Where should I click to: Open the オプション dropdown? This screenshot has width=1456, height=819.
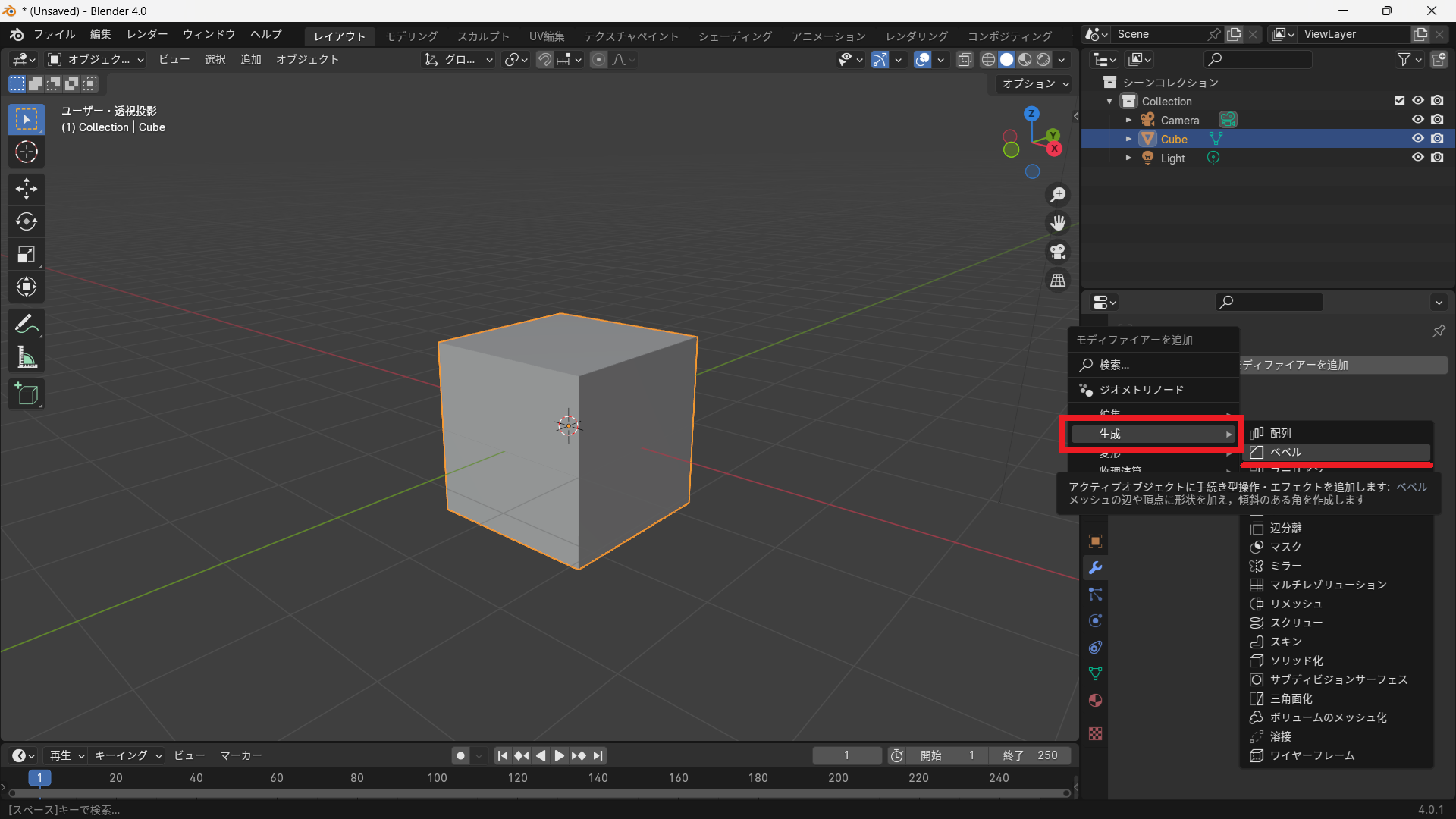tap(1035, 83)
